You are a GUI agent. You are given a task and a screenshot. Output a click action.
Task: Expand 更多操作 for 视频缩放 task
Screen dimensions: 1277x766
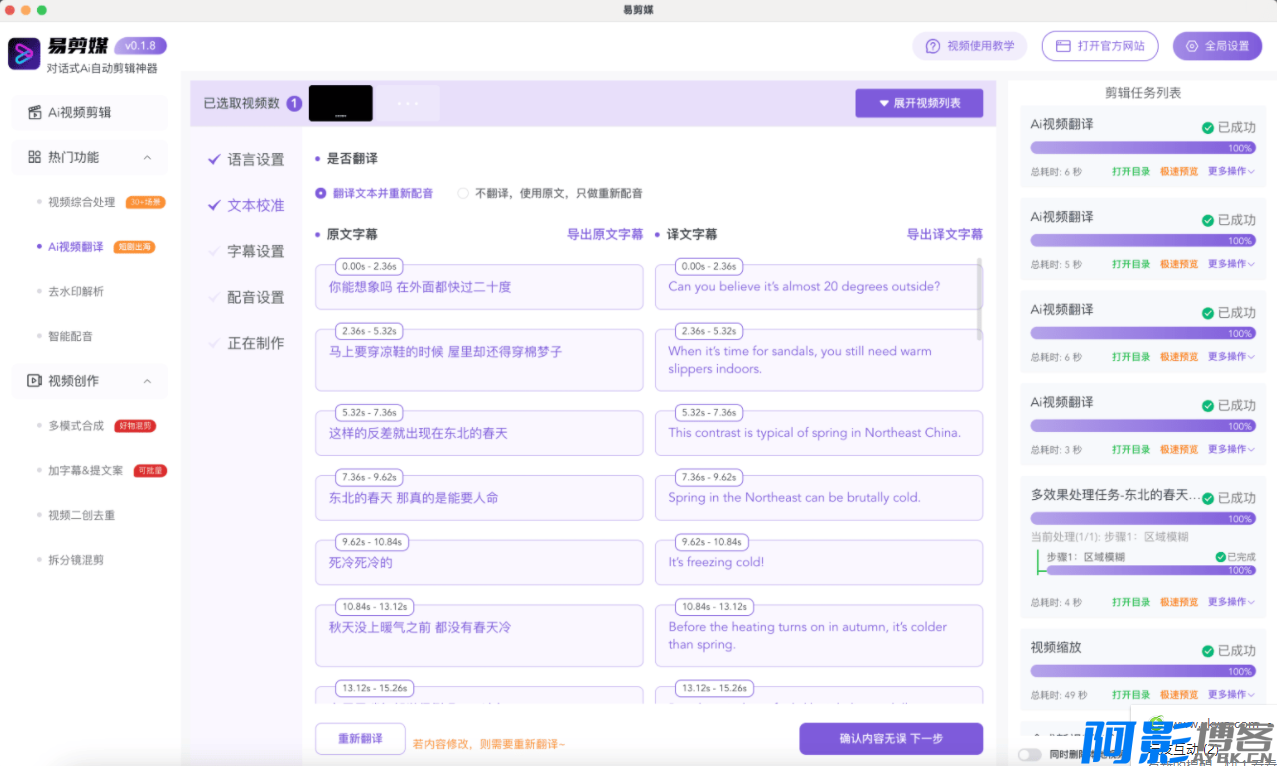click(1231, 694)
